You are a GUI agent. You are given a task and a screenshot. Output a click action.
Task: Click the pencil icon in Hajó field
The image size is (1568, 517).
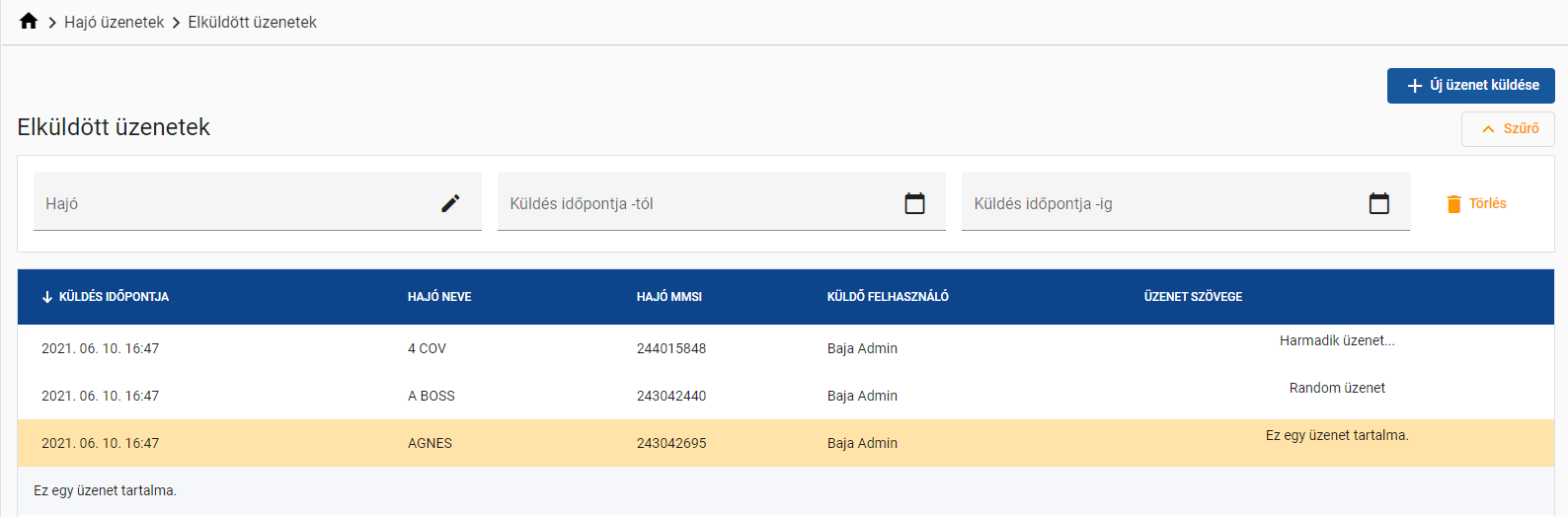pyautogui.click(x=450, y=203)
